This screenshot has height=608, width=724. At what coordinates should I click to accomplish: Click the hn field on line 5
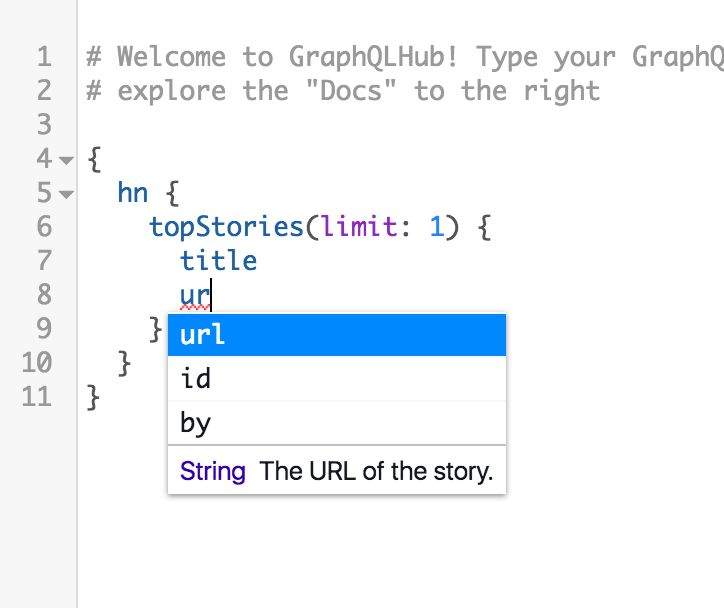[133, 193]
